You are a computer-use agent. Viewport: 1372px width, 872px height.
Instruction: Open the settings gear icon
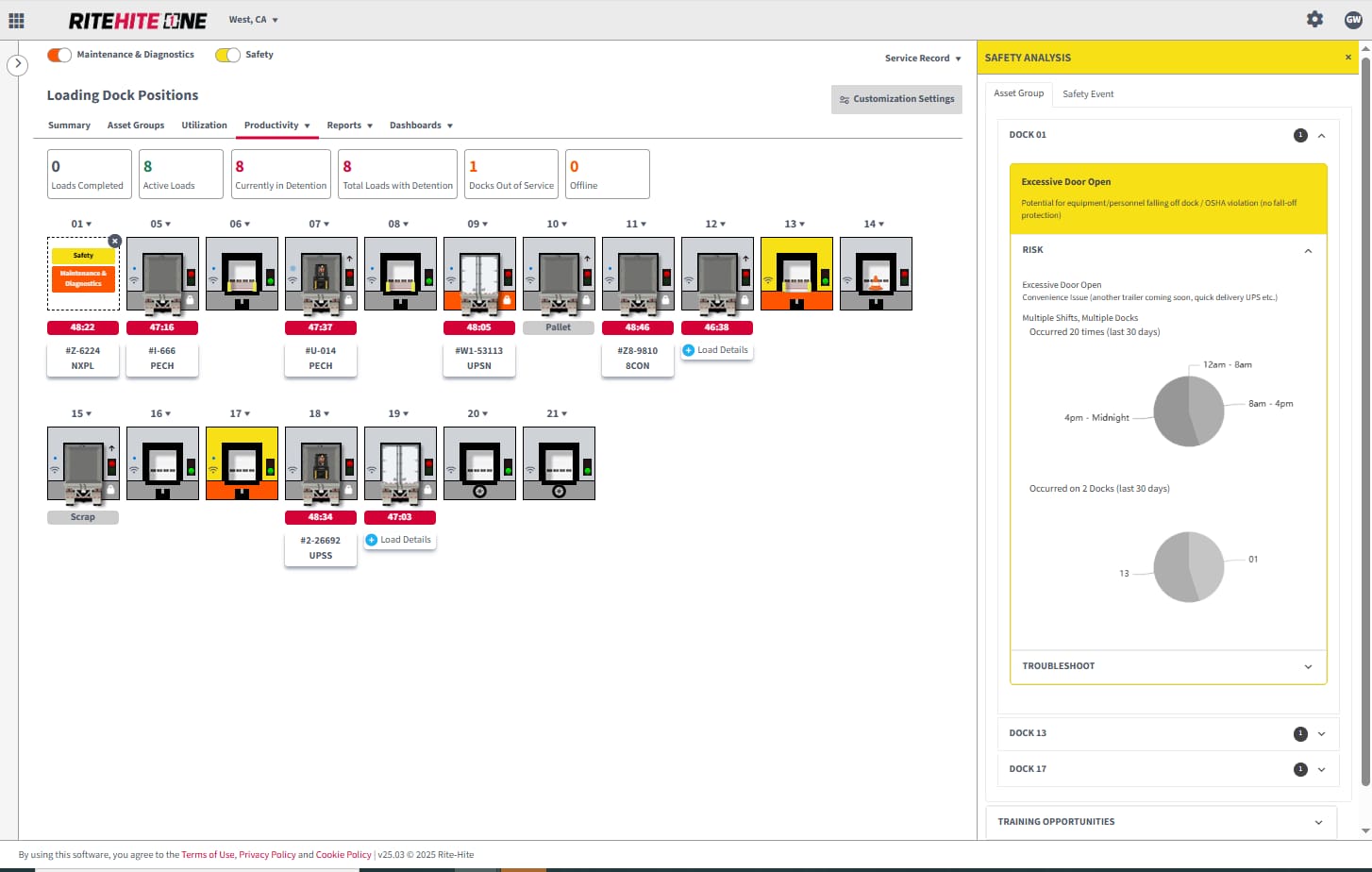pyautogui.click(x=1314, y=20)
